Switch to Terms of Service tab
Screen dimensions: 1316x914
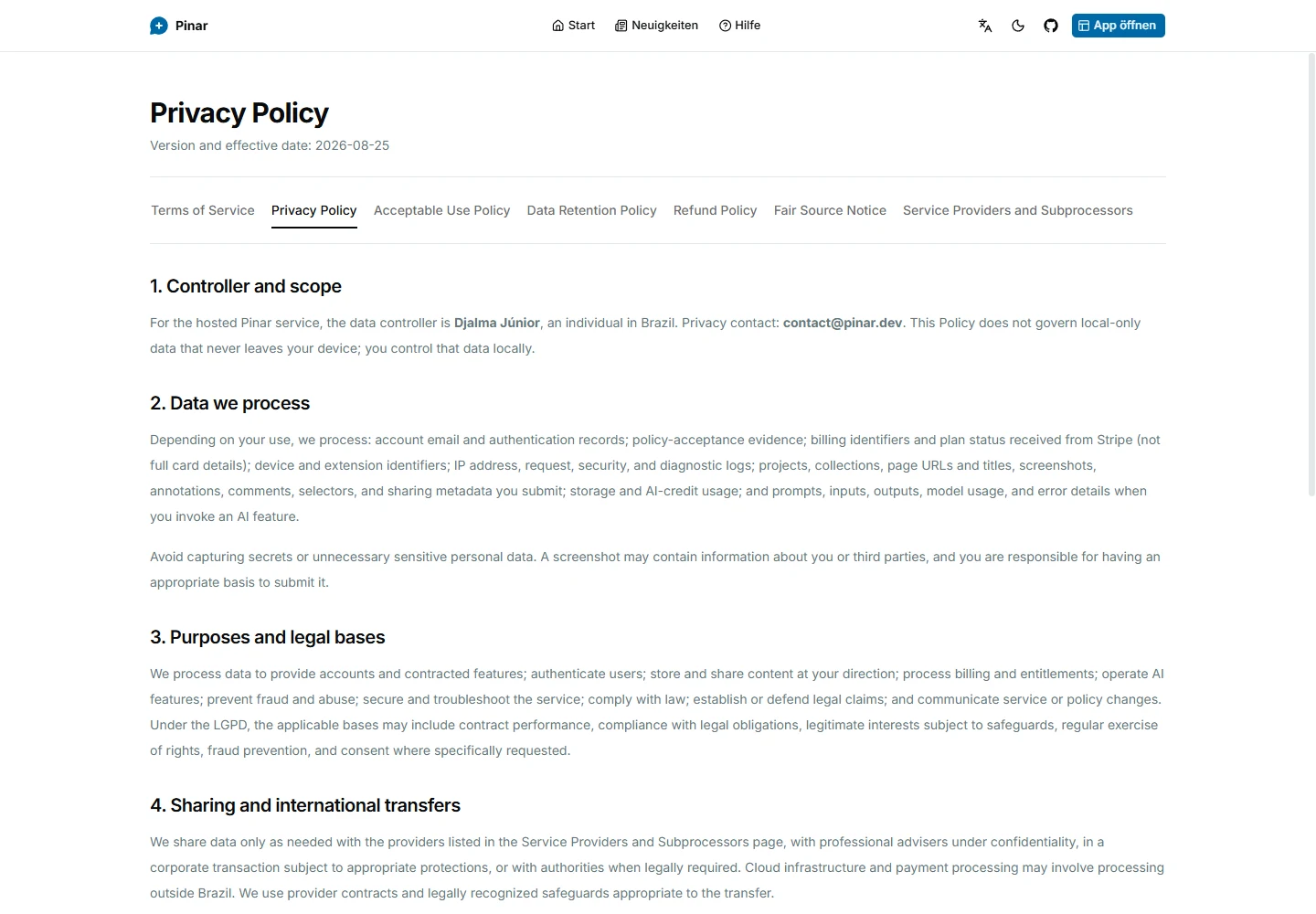203,210
